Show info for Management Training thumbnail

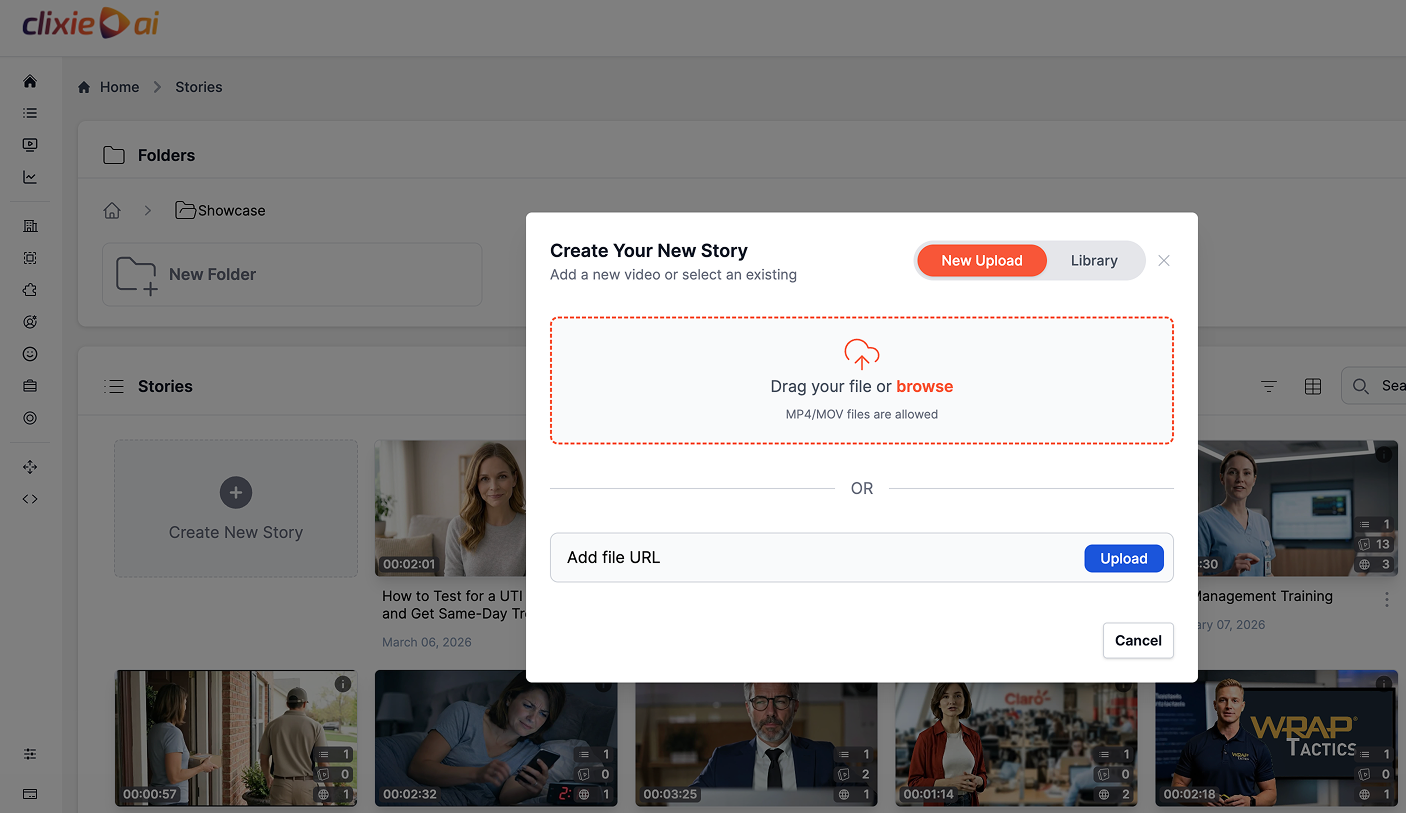point(1384,454)
